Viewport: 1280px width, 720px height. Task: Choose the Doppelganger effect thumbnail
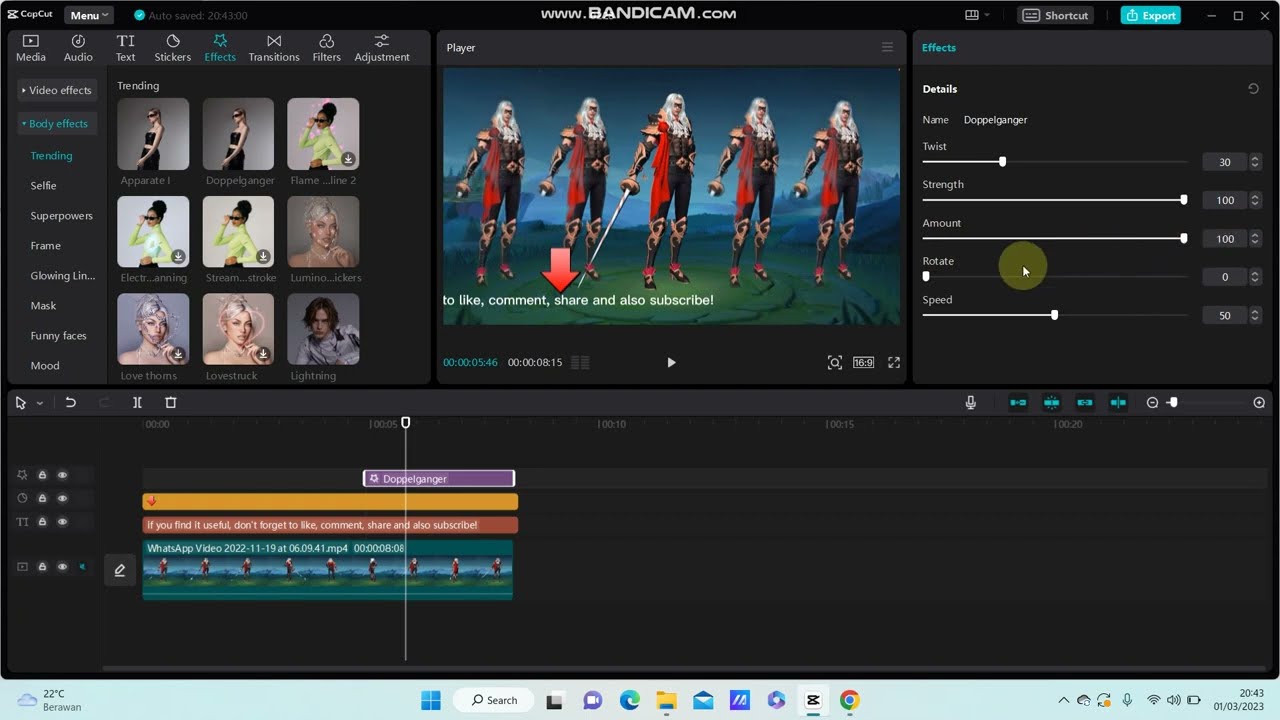[238, 134]
